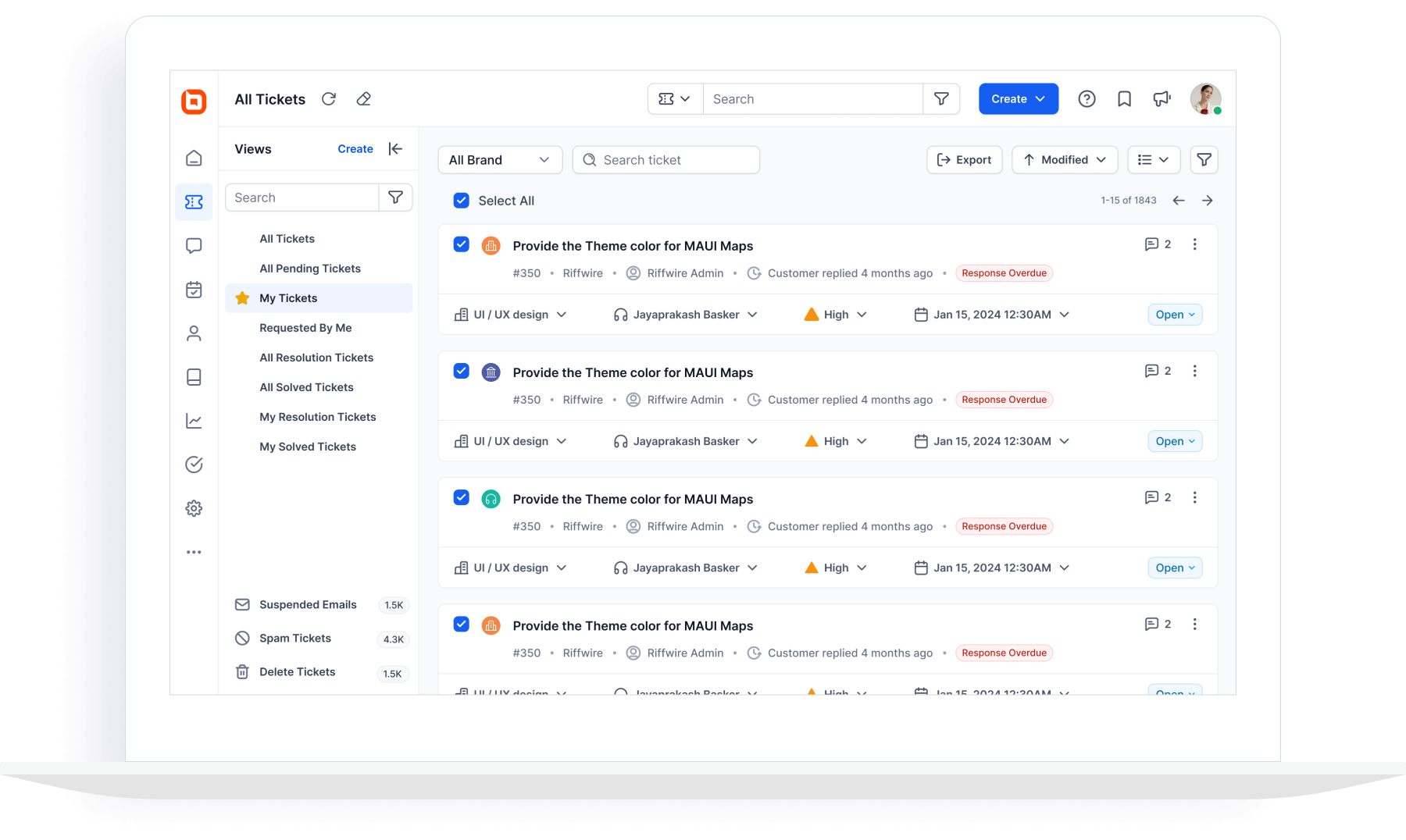The image size is (1406, 840).
Task: Toggle the Select All checkbox
Action: (462, 201)
